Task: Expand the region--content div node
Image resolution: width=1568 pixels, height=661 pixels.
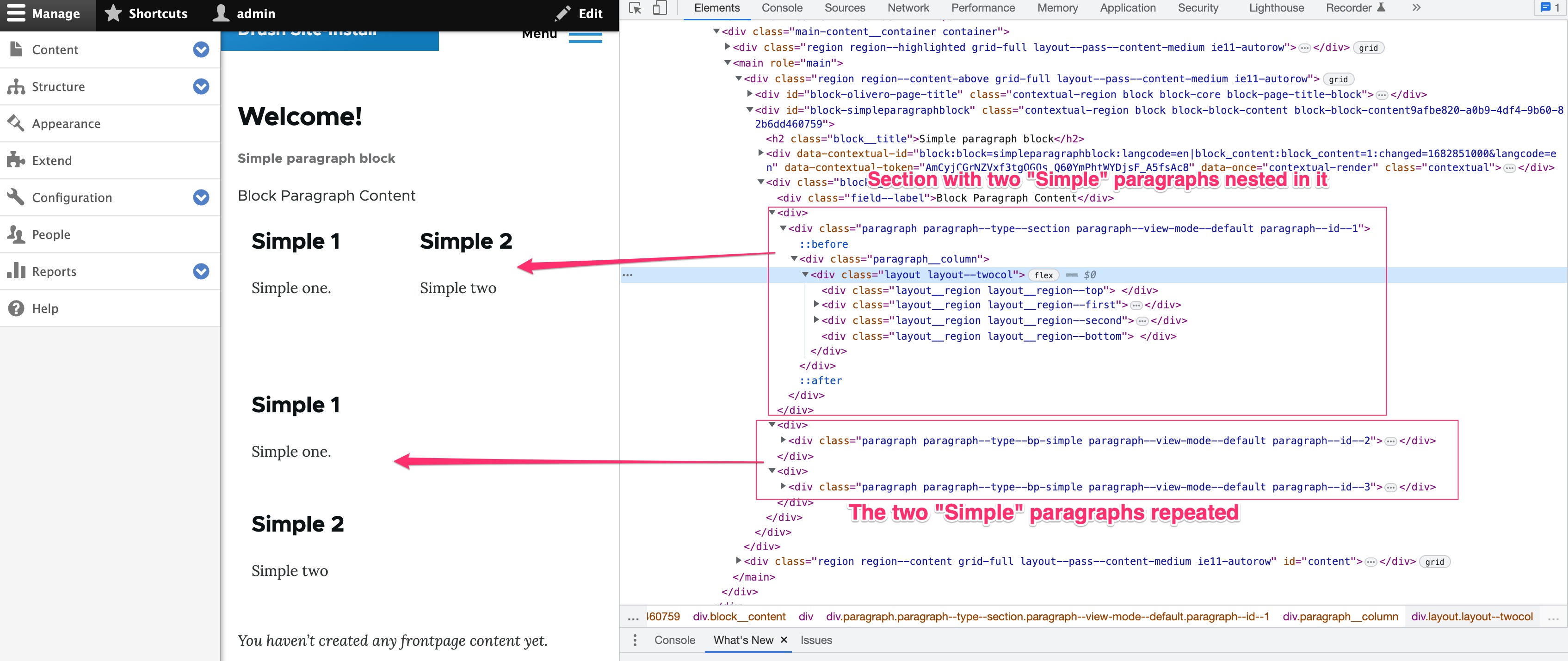Action: click(739, 561)
